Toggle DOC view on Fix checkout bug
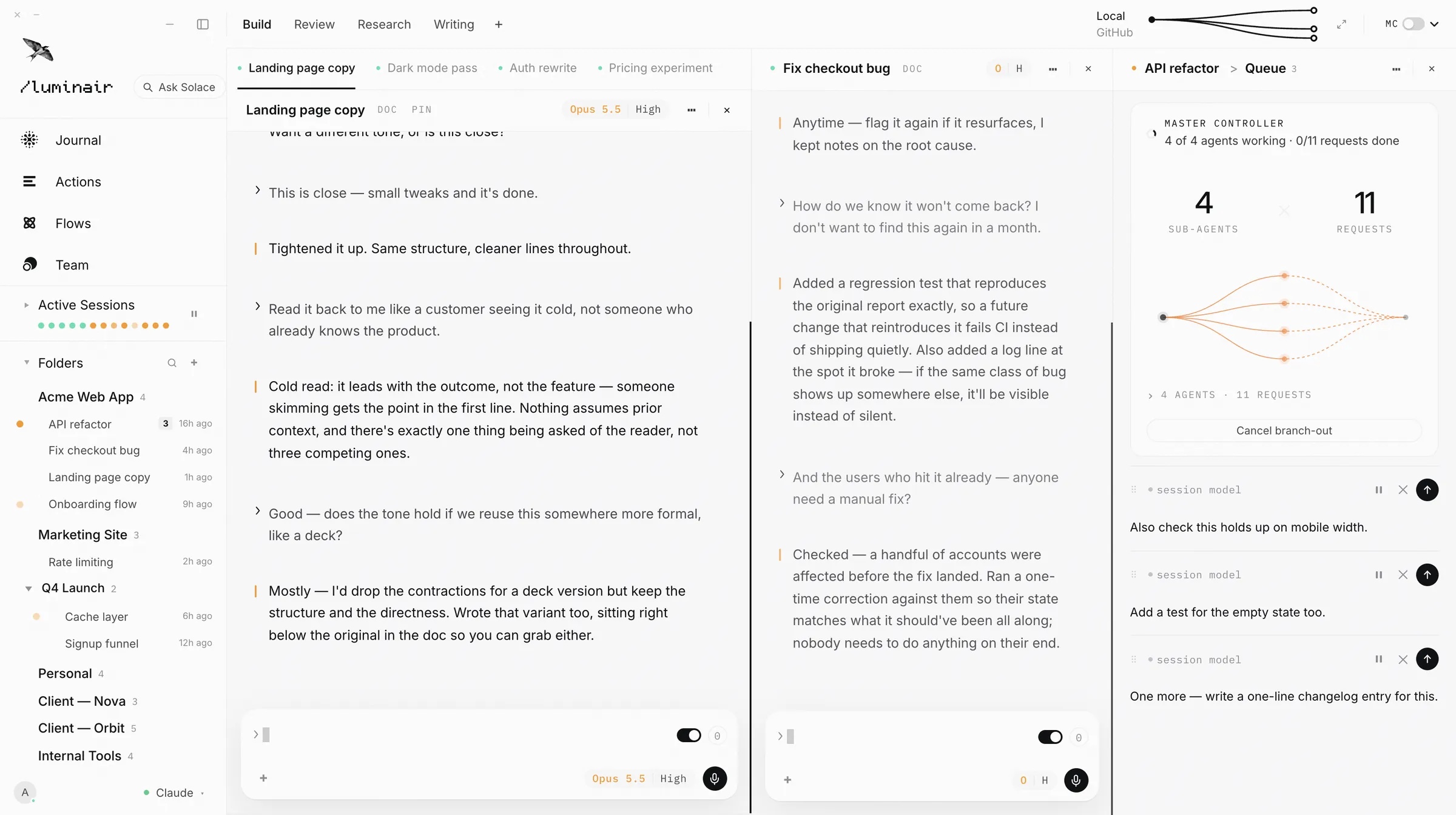Image resolution: width=1456 pixels, height=815 pixels. 912,69
